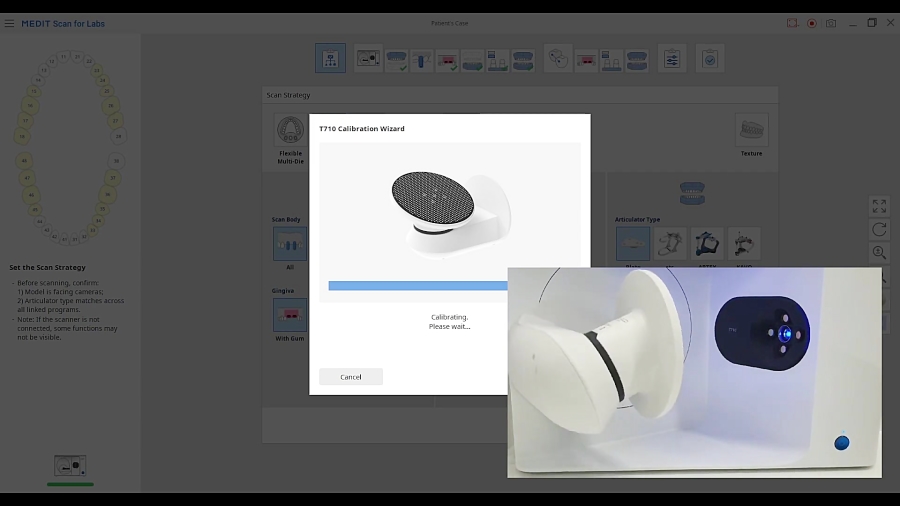900x506 pixels.
Task: Select the With Gum gingiva option
Action: (290, 315)
